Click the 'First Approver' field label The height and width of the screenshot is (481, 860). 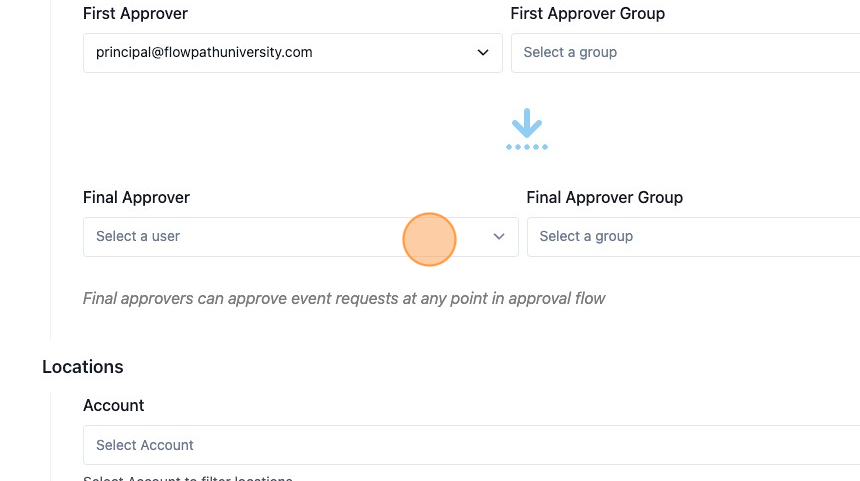(x=135, y=14)
